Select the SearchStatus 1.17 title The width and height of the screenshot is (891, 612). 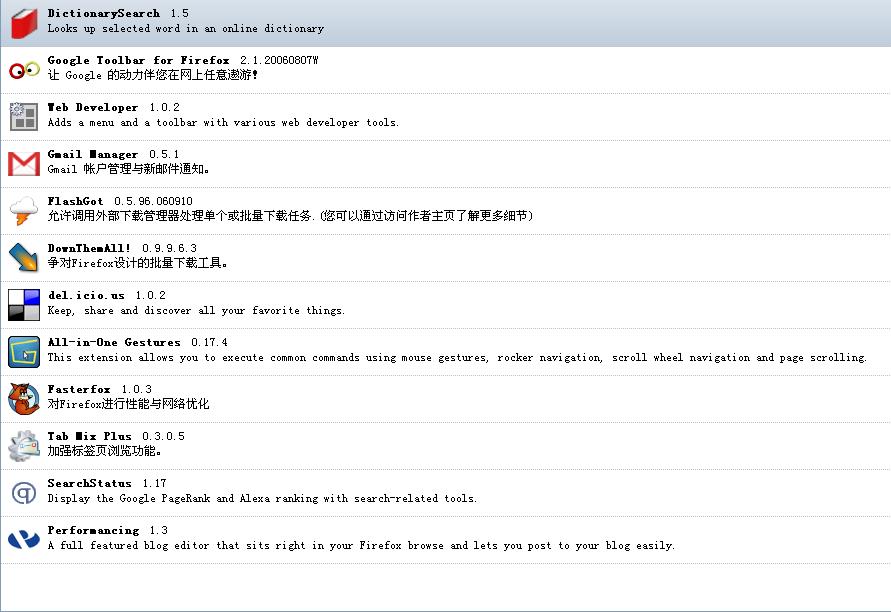107,484
